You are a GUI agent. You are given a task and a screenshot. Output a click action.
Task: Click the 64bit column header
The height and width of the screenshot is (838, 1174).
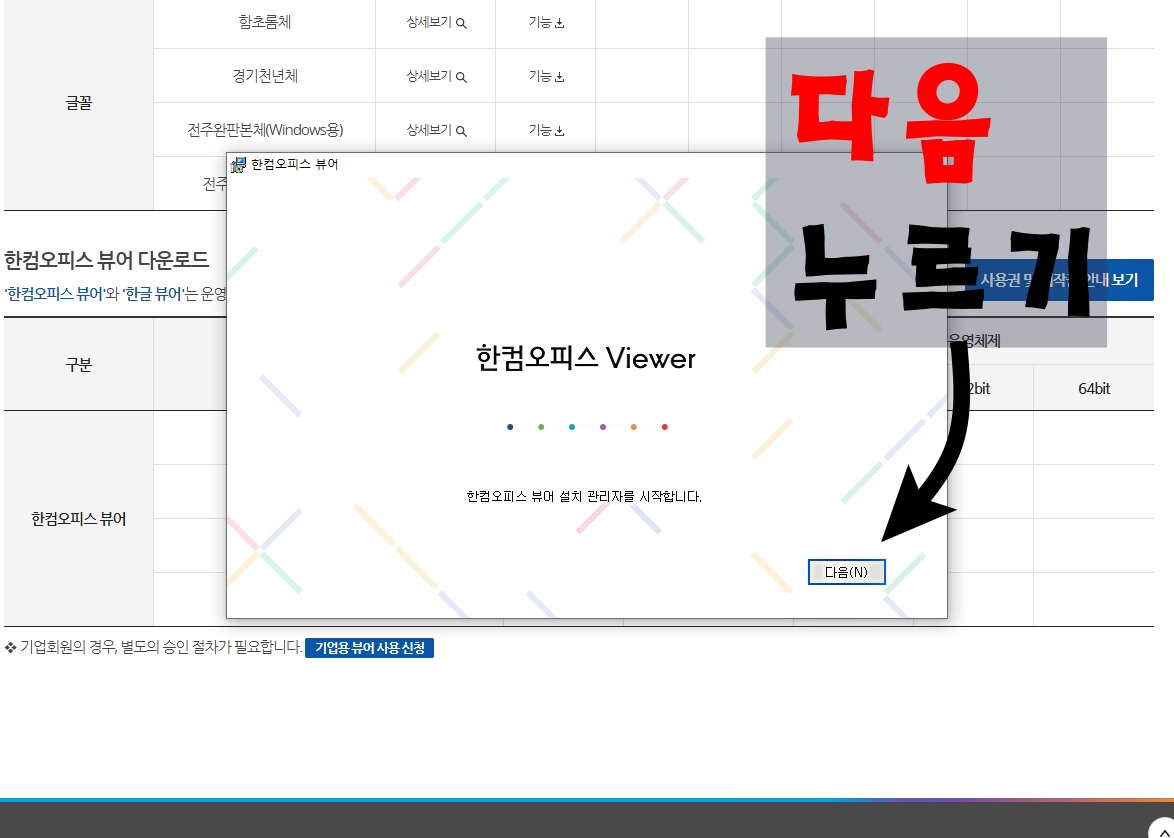[1094, 388]
